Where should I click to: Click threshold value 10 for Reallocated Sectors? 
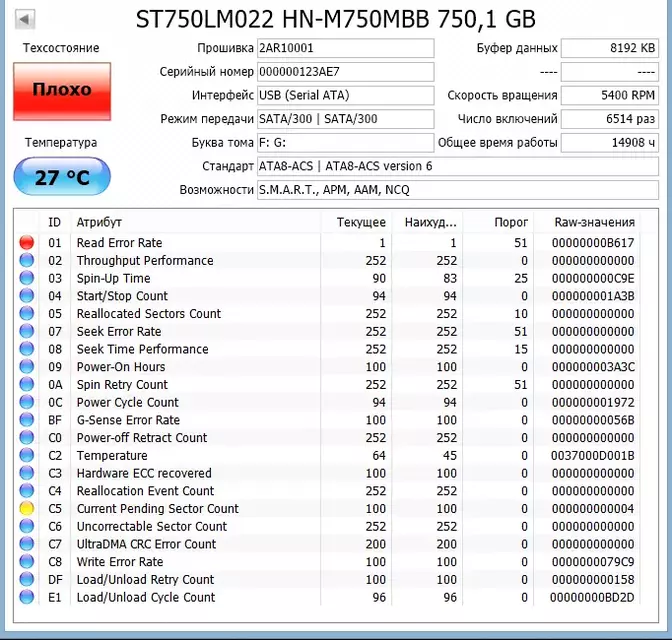(x=521, y=313)
